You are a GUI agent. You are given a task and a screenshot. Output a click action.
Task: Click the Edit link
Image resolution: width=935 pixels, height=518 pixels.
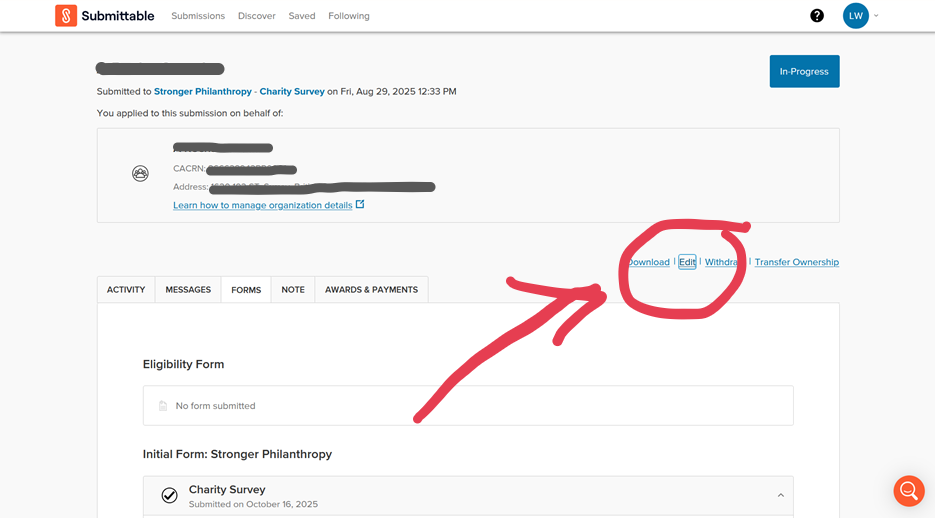pos(687,262)
